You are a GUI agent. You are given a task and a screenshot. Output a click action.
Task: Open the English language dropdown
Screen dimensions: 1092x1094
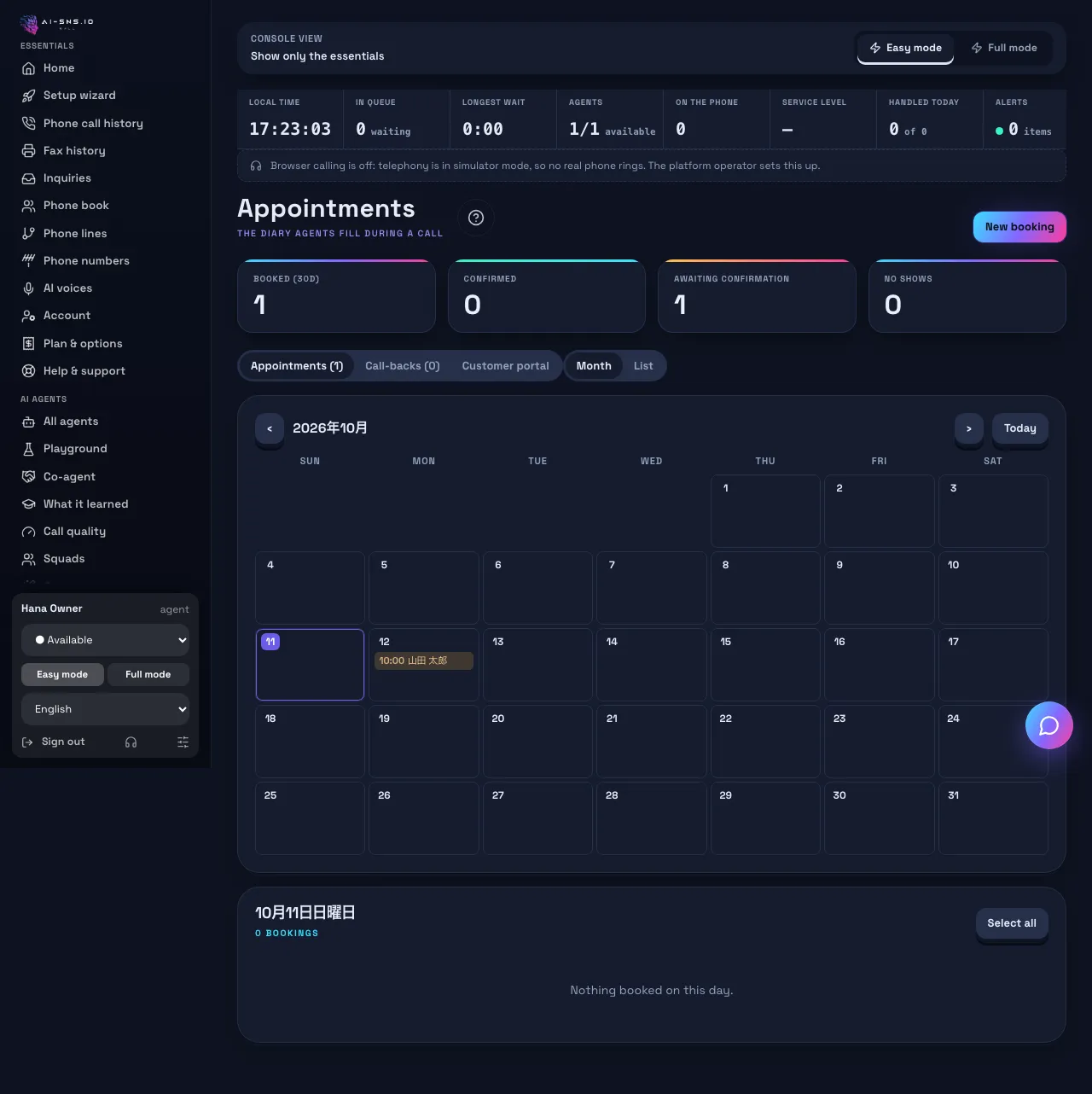[105, 709]
